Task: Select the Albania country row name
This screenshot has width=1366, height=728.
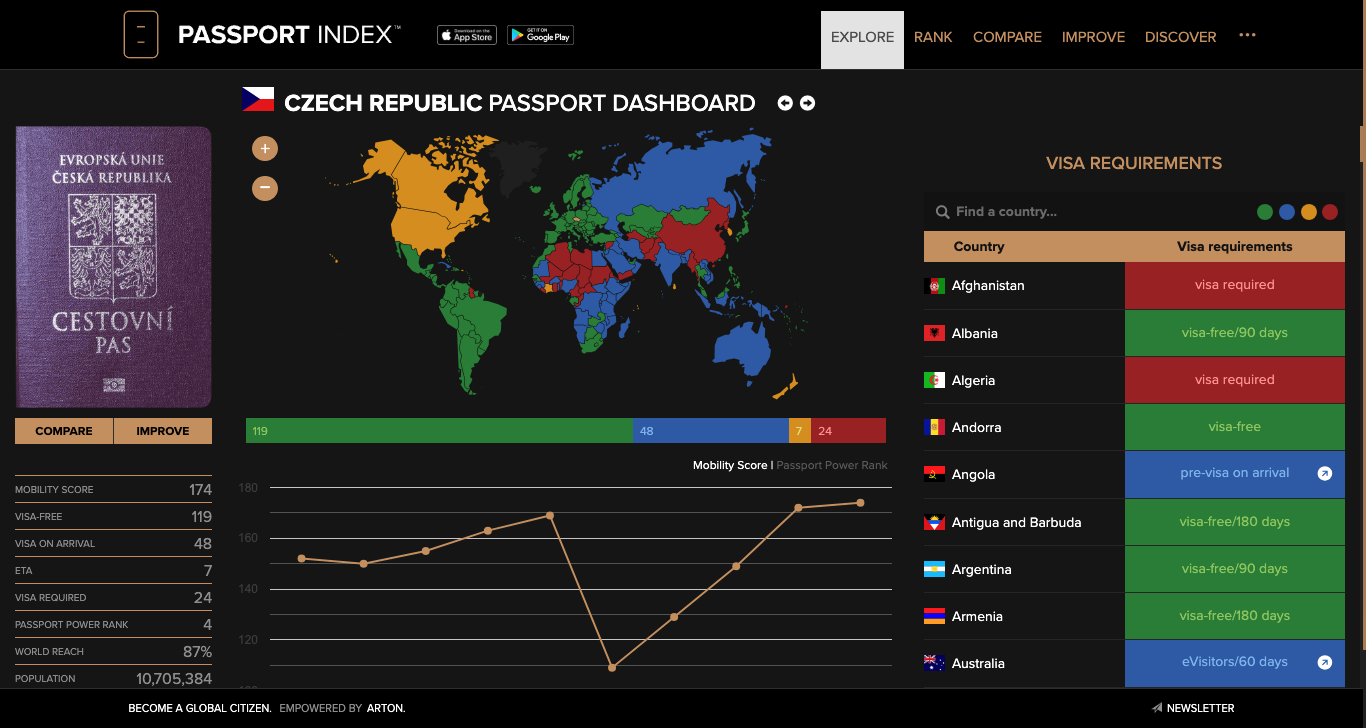Action: click(975, 333)
